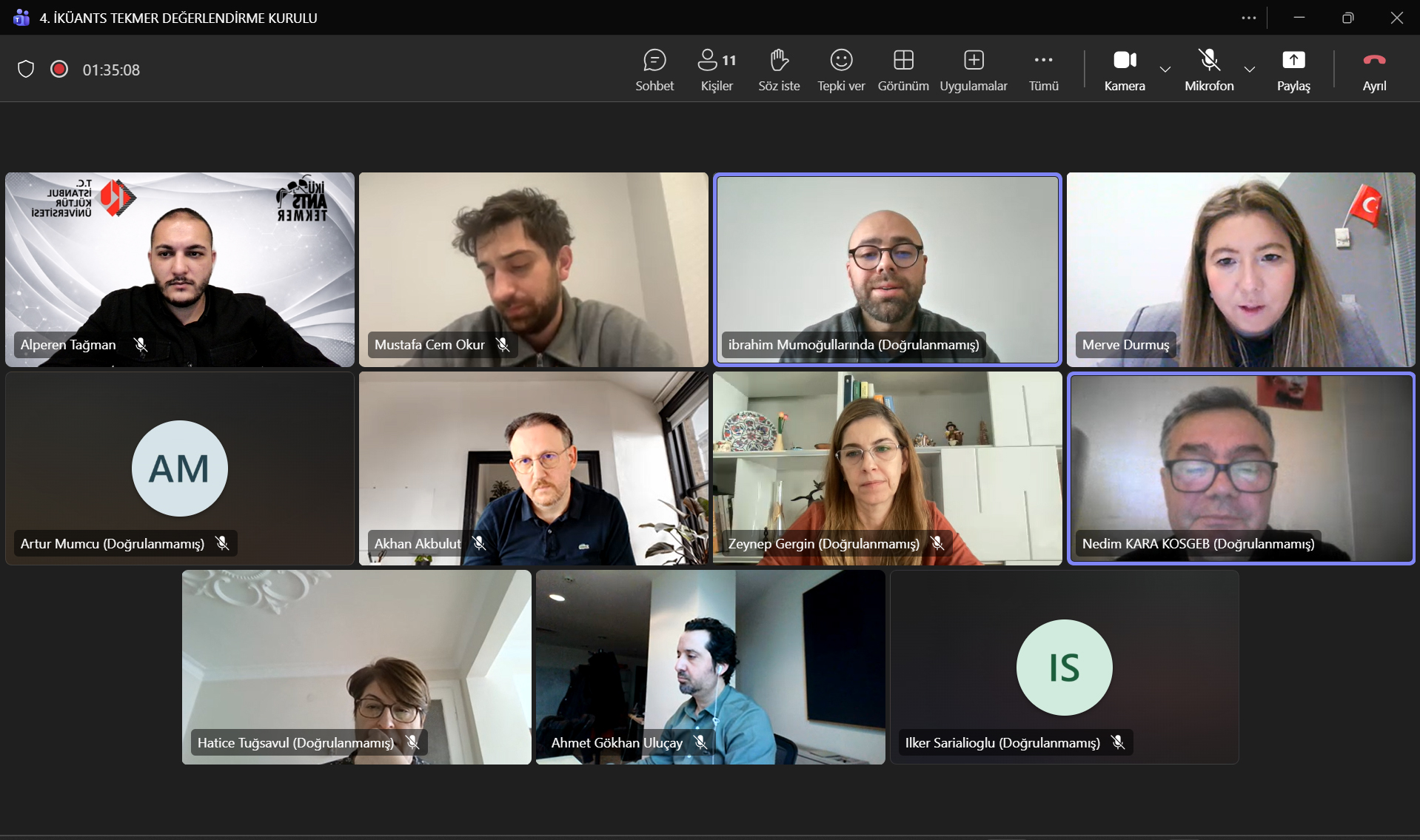Click the Paylaş share screen icon
This screenshot has width=1420, height=840.
[1293, 61]
